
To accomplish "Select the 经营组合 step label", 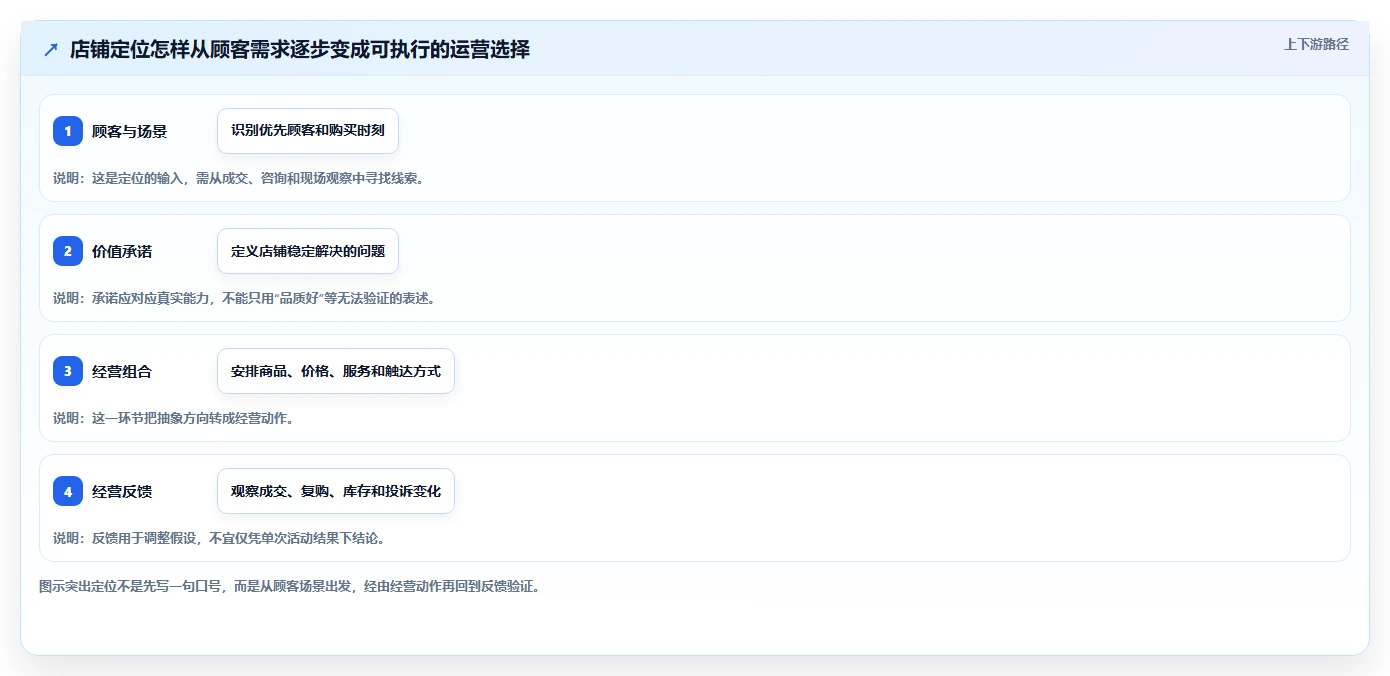I will (x=122, y=371).
